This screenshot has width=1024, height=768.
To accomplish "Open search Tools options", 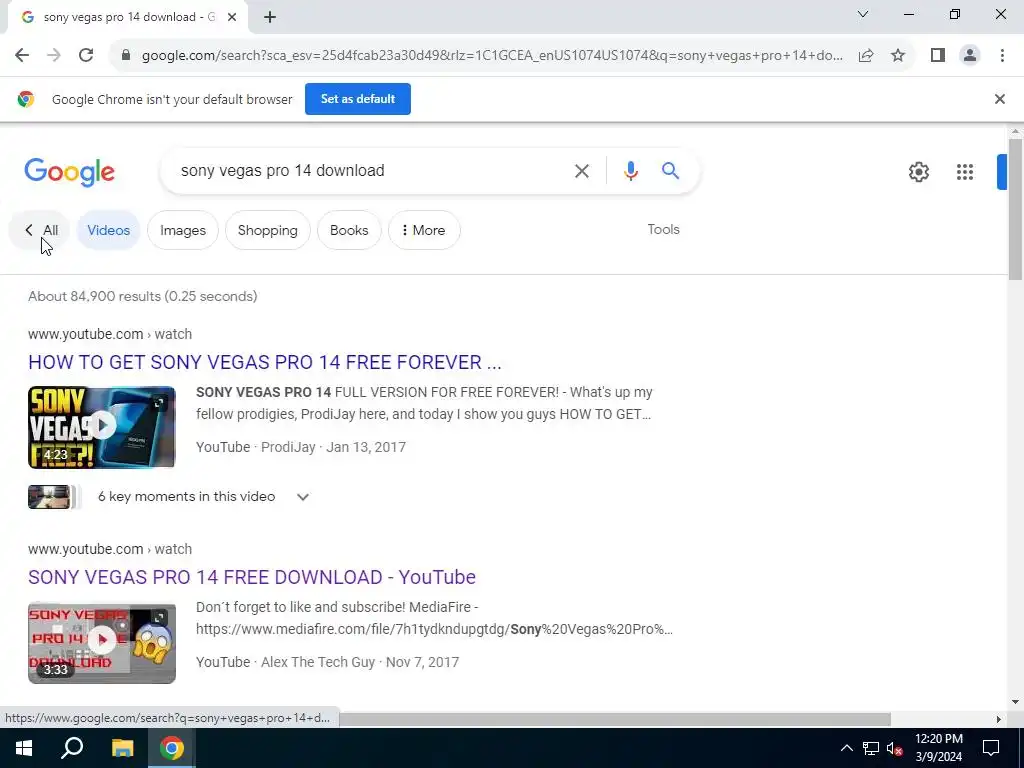I will (x=664, y=229).
